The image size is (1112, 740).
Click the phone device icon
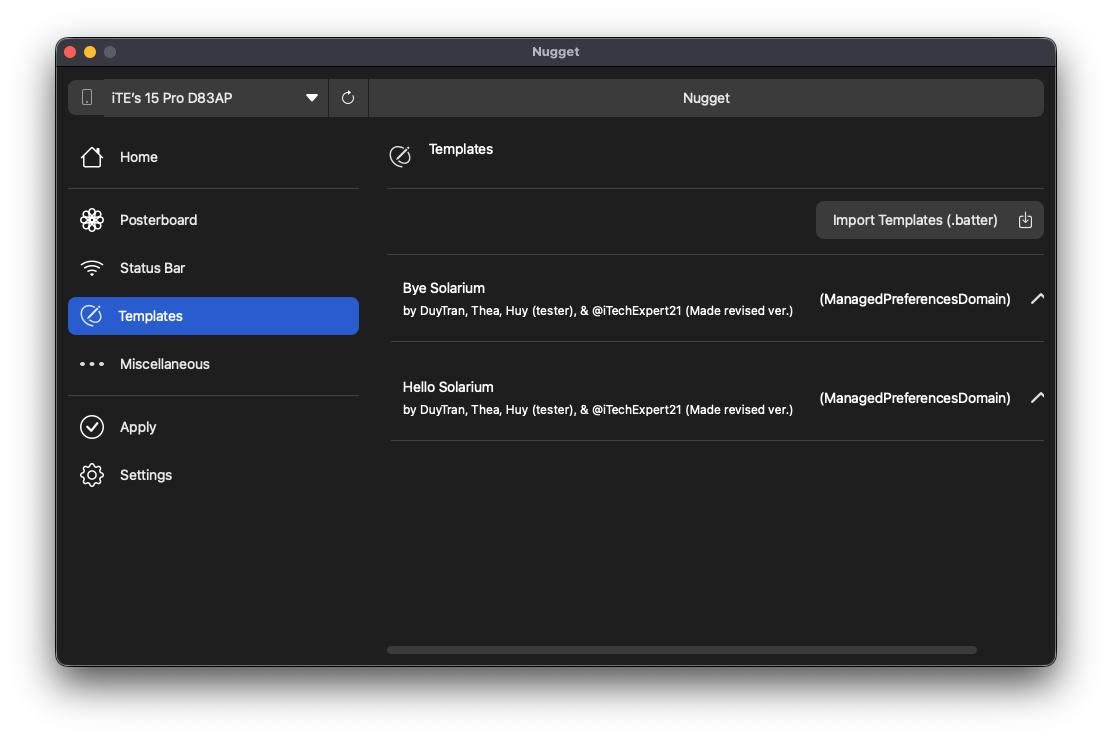click(x=87, y=98)
